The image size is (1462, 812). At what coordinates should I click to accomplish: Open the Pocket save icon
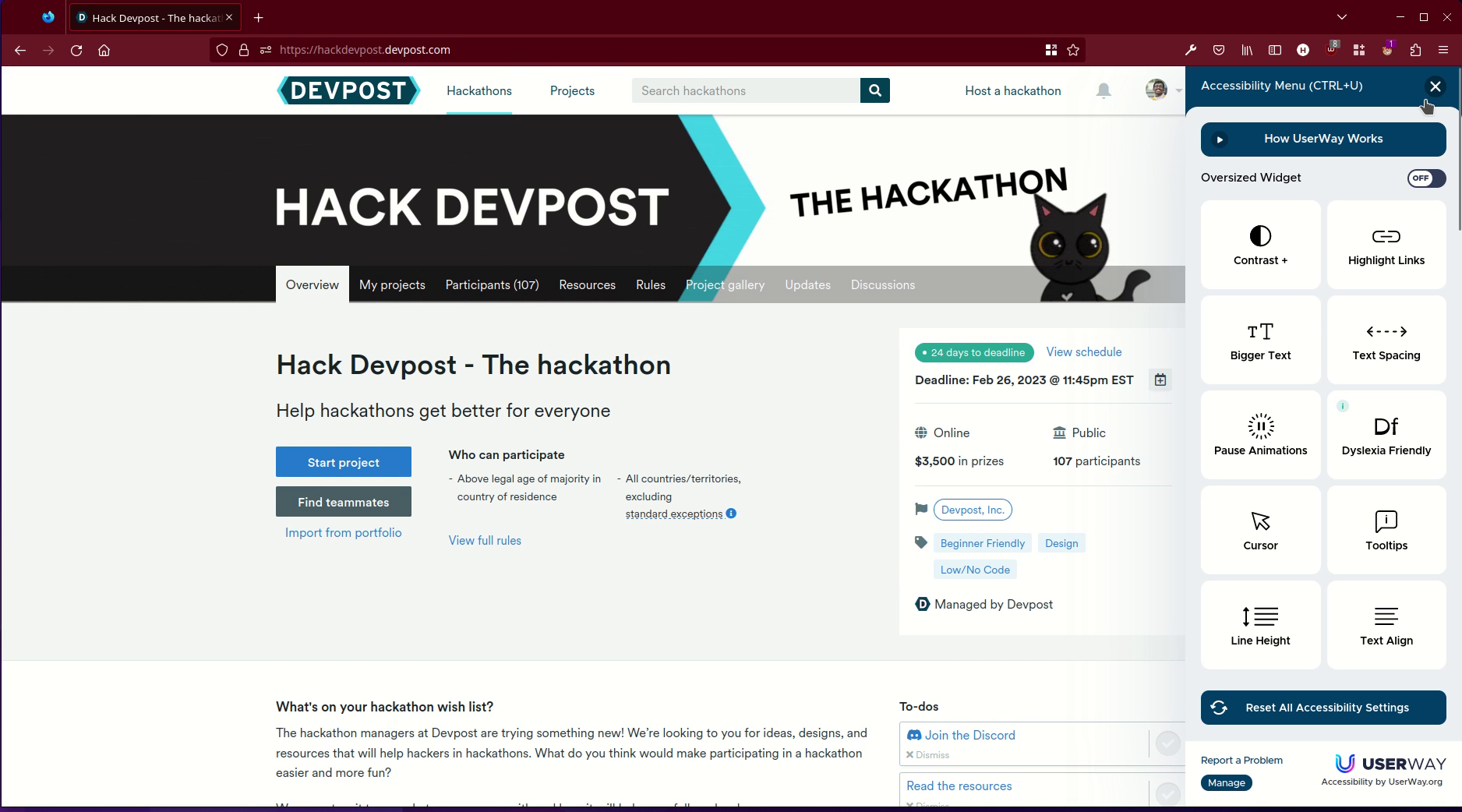coord(1219,50)
